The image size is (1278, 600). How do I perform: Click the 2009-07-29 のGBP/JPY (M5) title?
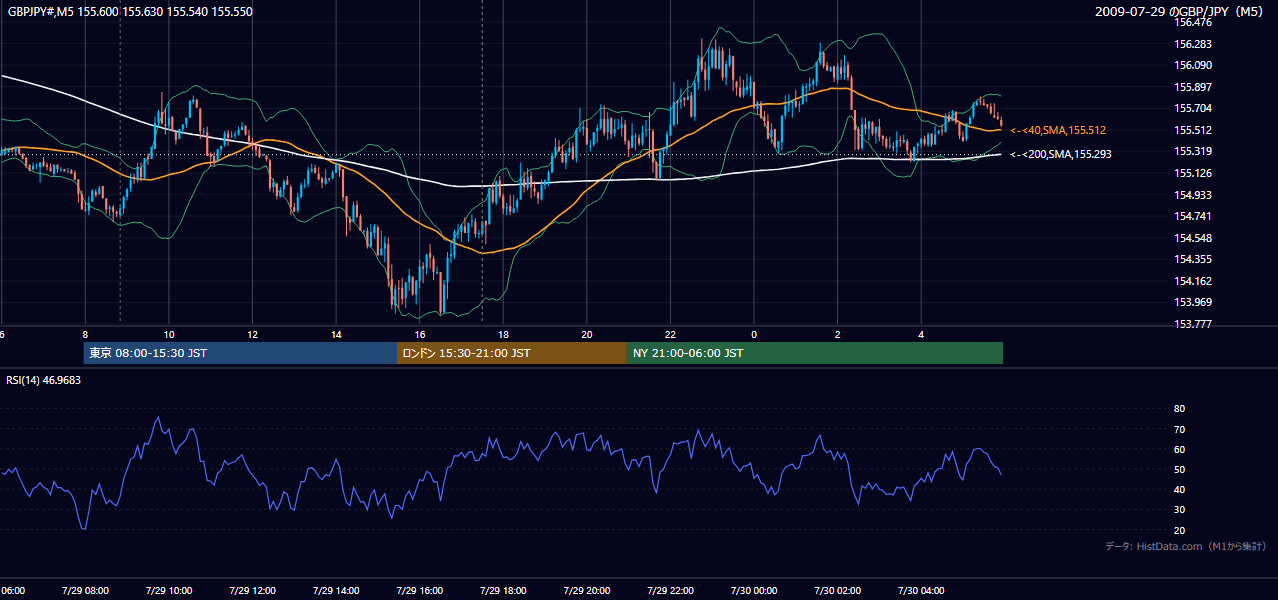[1180, 12]
